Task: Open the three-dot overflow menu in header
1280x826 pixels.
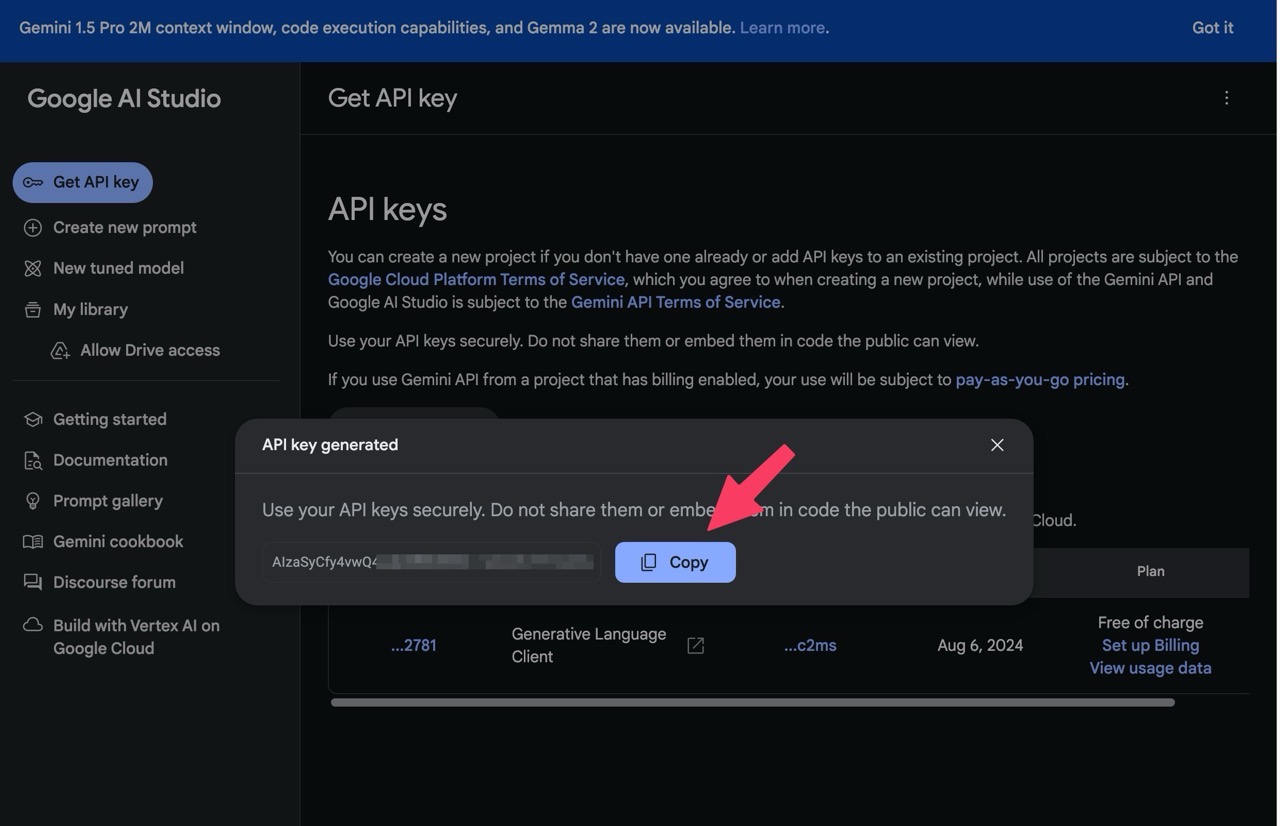Action: (x=1226, y=98)
